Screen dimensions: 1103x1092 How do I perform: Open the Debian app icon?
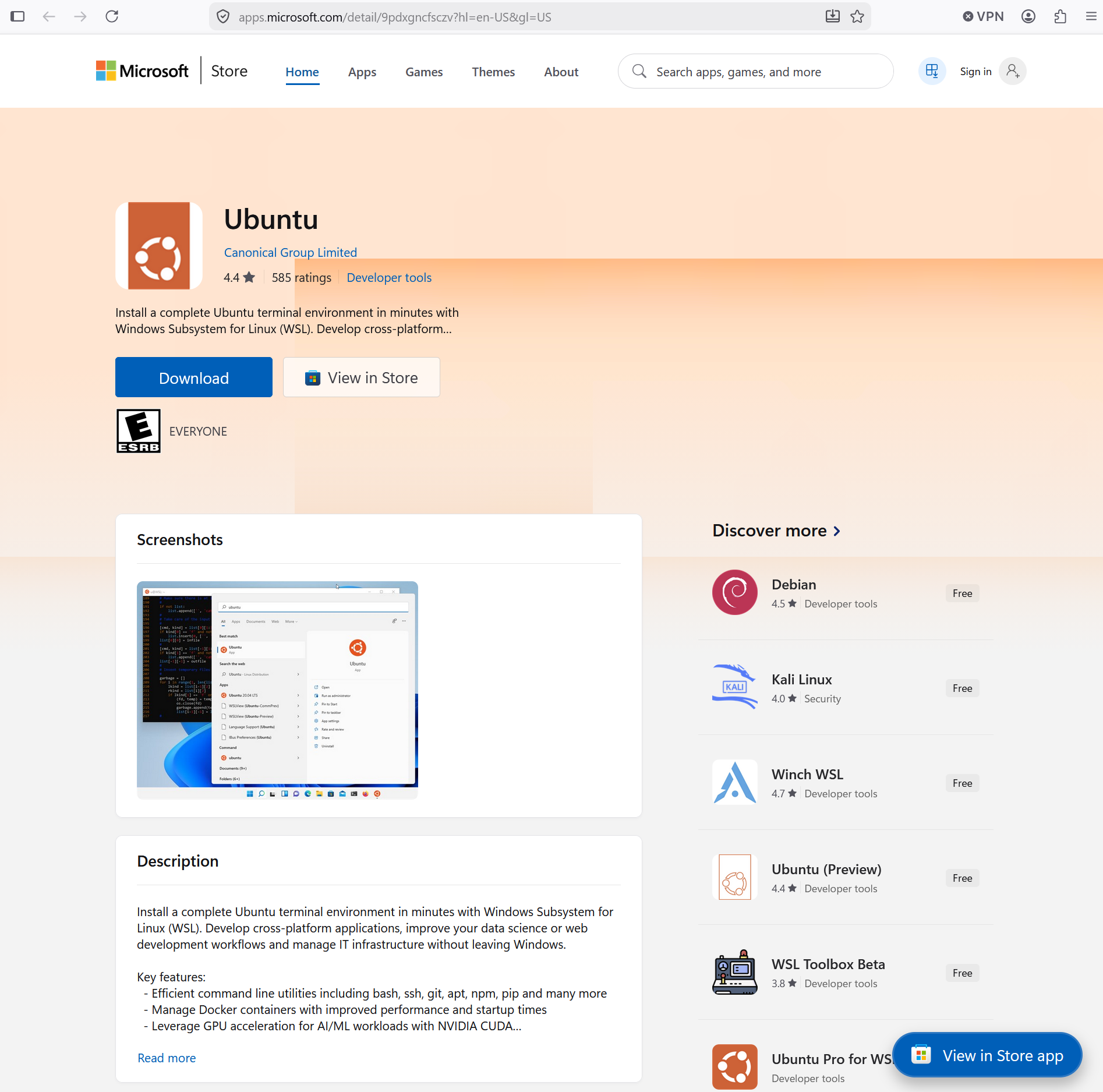click(735, 592)
